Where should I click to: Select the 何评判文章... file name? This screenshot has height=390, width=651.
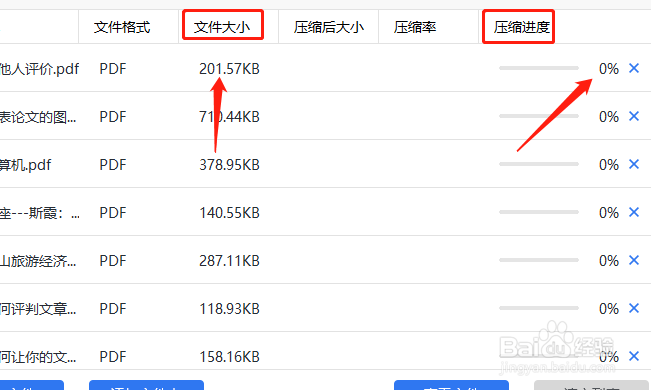[38, 309]
